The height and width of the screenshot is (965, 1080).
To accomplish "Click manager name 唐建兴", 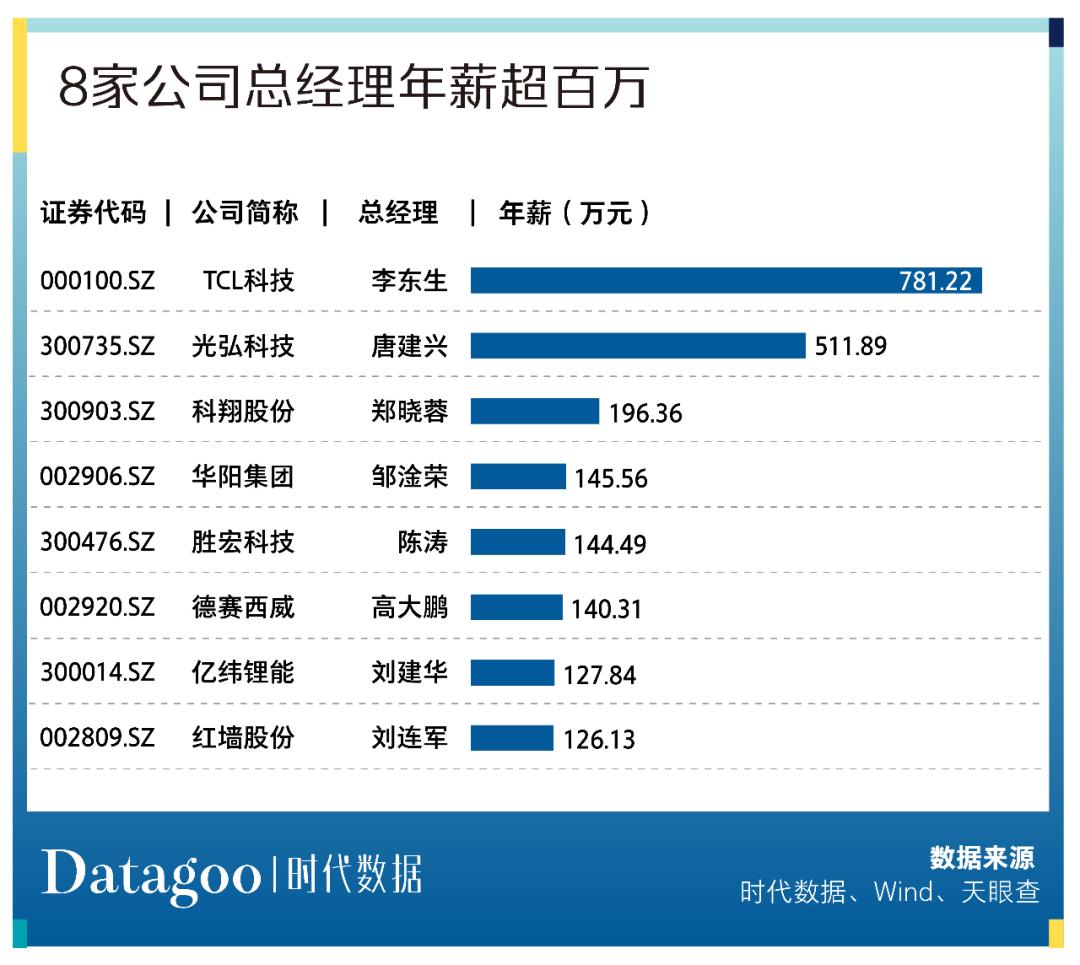I will [410, 346].
